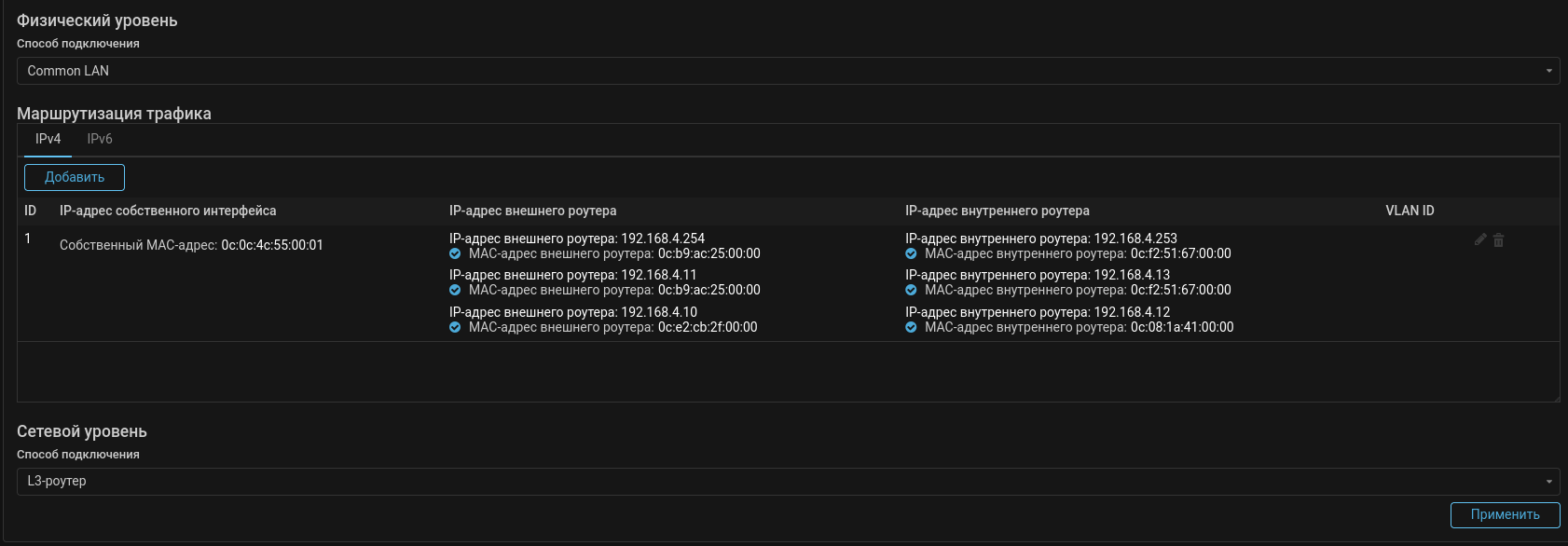Click check icon beside MAC 0c:08:1a:41:00:00

[911, 327]
